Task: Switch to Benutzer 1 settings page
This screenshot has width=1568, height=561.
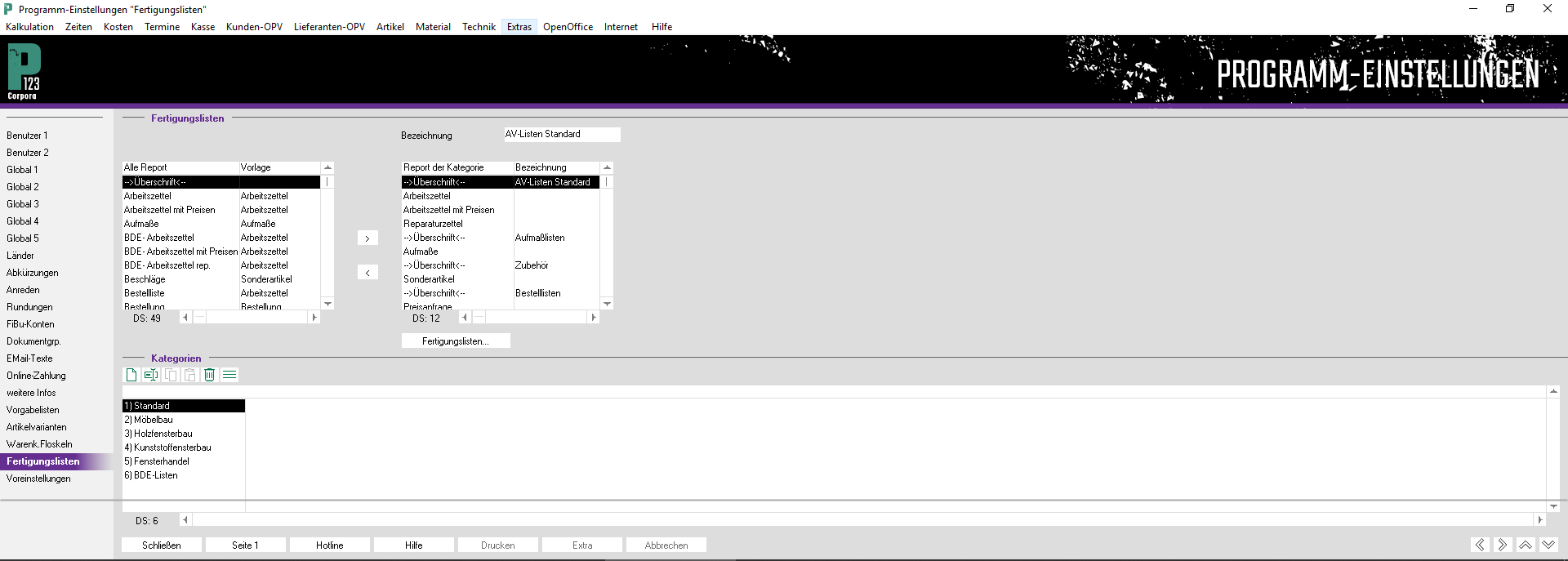Action: (28, 136)
